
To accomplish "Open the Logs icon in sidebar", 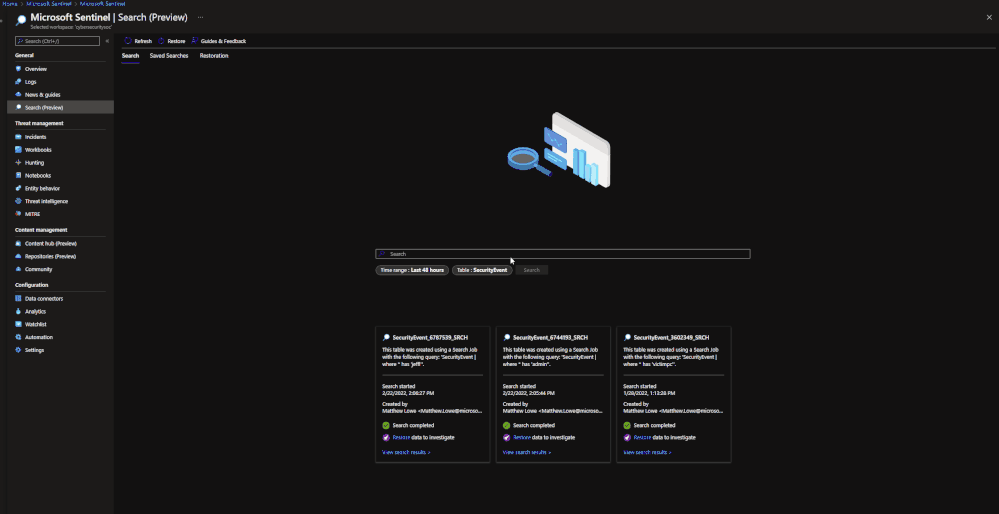I will [18, 82].
